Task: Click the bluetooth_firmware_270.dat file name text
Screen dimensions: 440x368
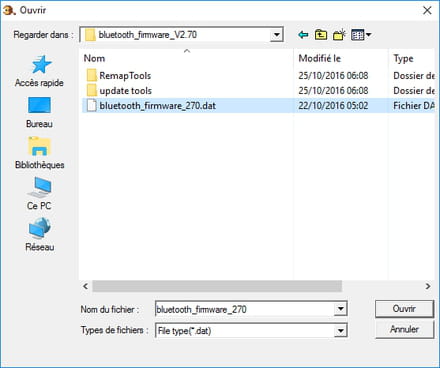Action: [x=158, y=106]
